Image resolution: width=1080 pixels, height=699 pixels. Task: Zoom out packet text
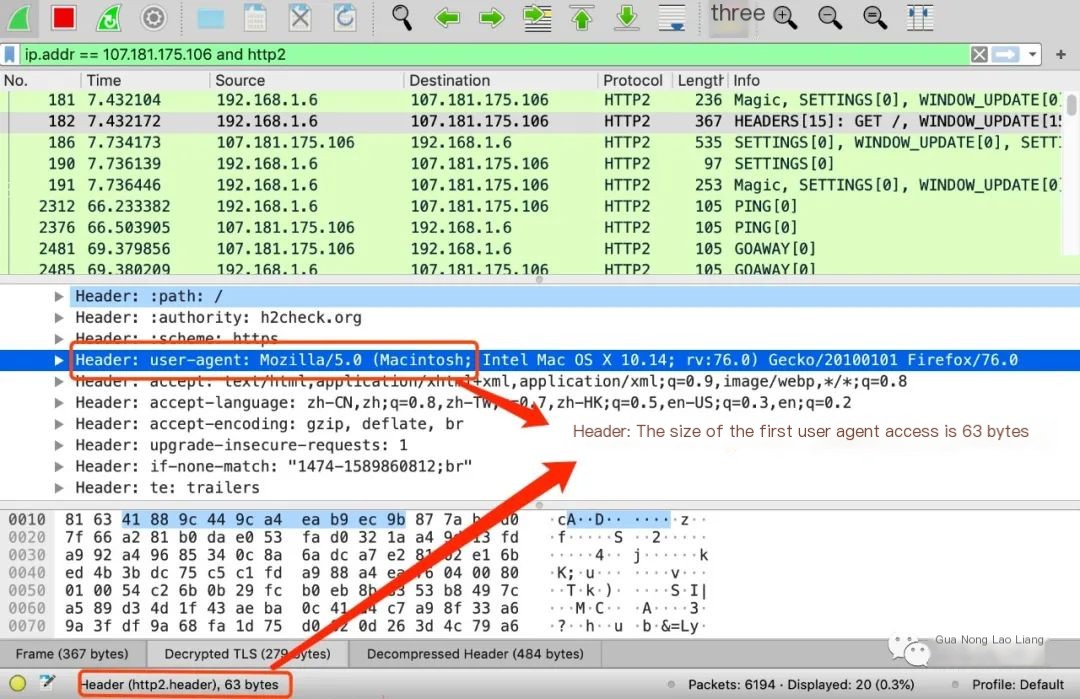point(830,17)
